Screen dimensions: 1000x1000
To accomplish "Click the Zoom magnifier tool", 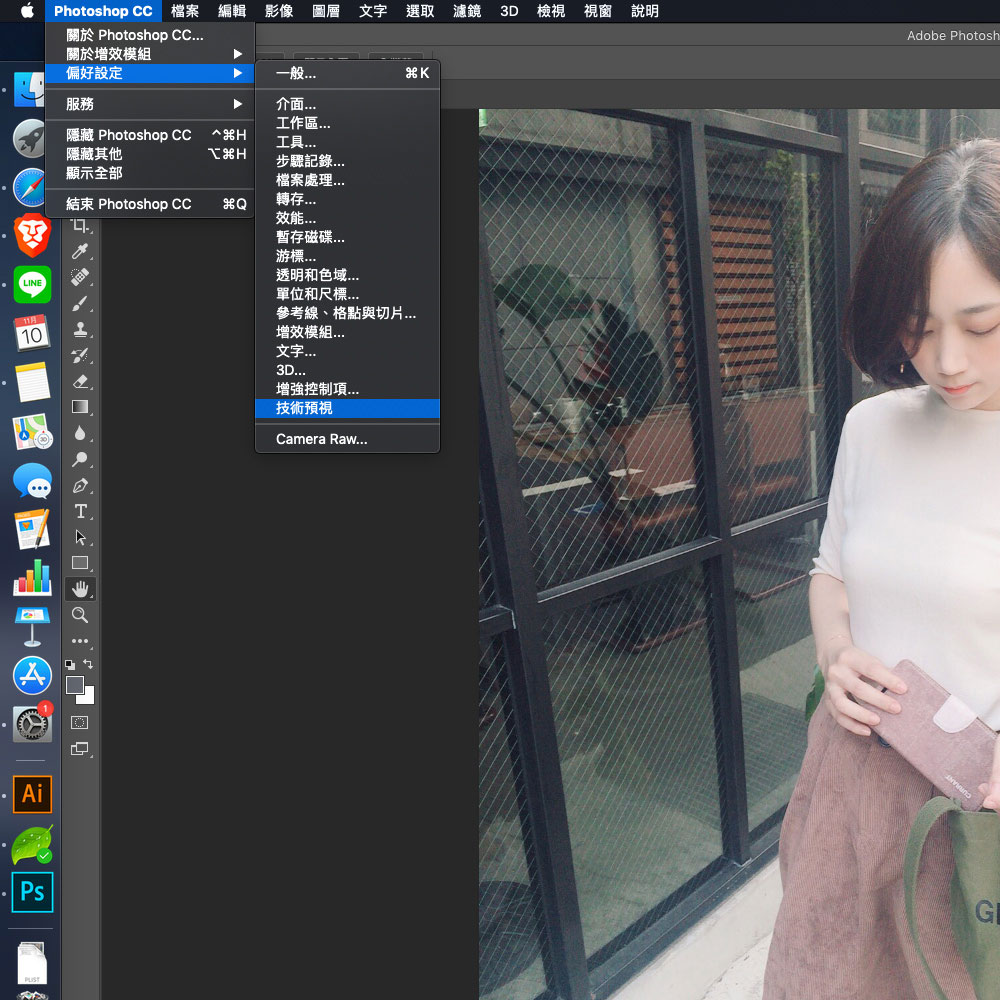I will pyautogui.click(x=80, y=615).
